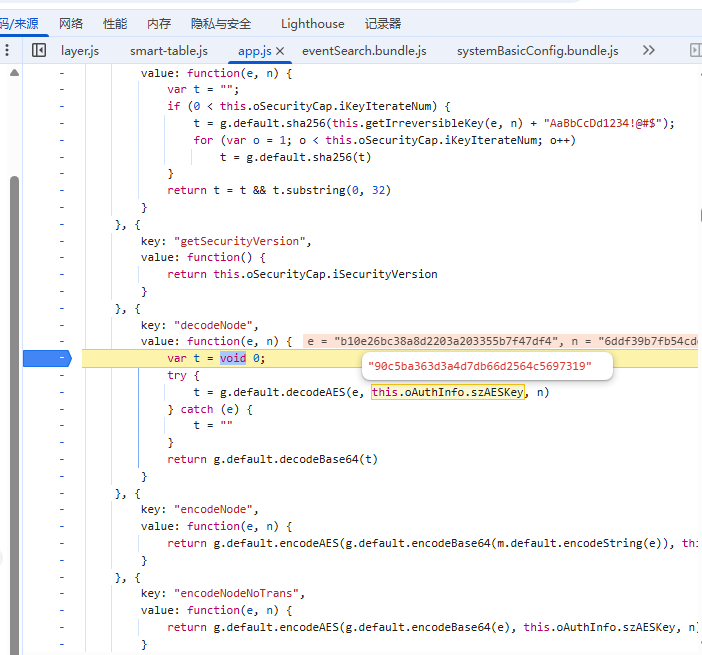Open the 隐私与安全 panel tab
Image resolution: width=702 pixels, height=655 pixels.
coord(221,24)
